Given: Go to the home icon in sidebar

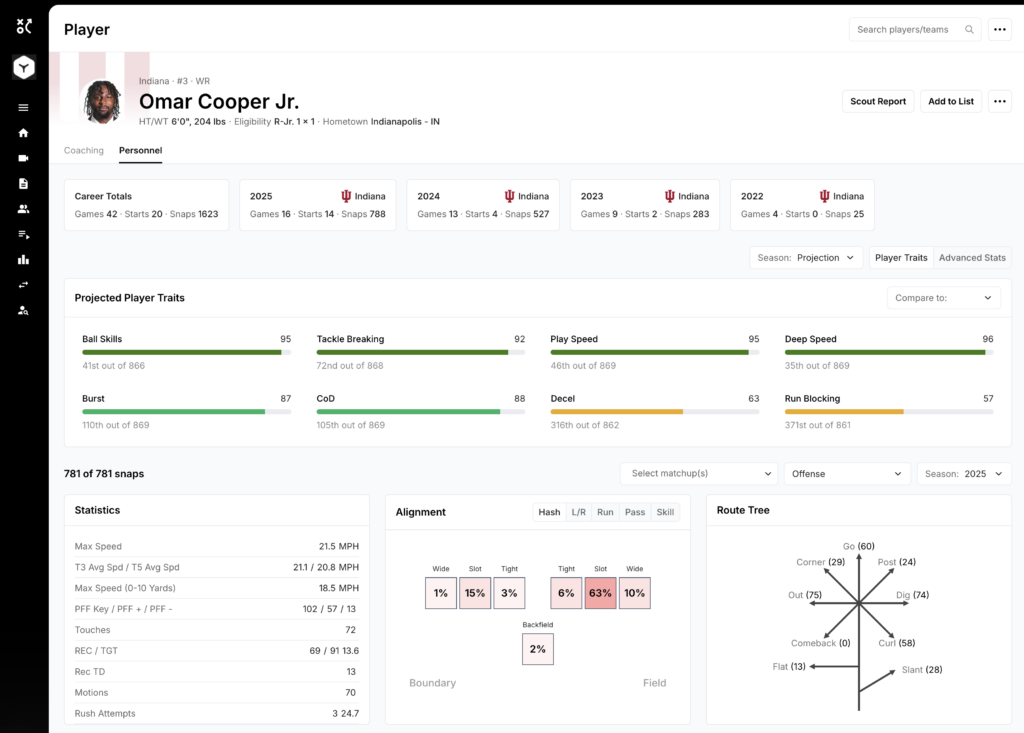Looking at the screenshot, I should click(x=24, y=133).
